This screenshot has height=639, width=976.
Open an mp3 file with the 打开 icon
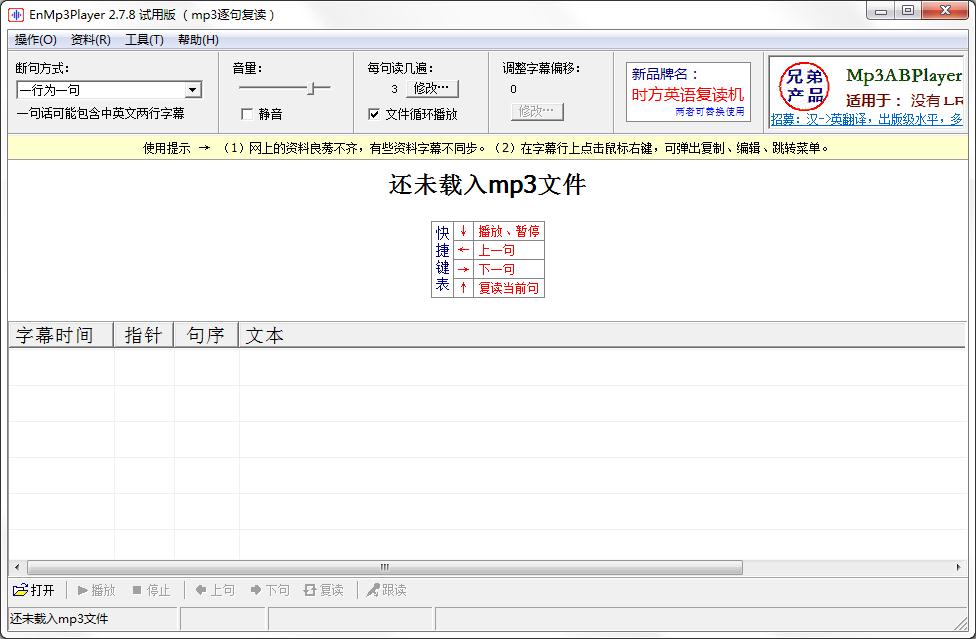pyautogui.click(x=30, y=589)
